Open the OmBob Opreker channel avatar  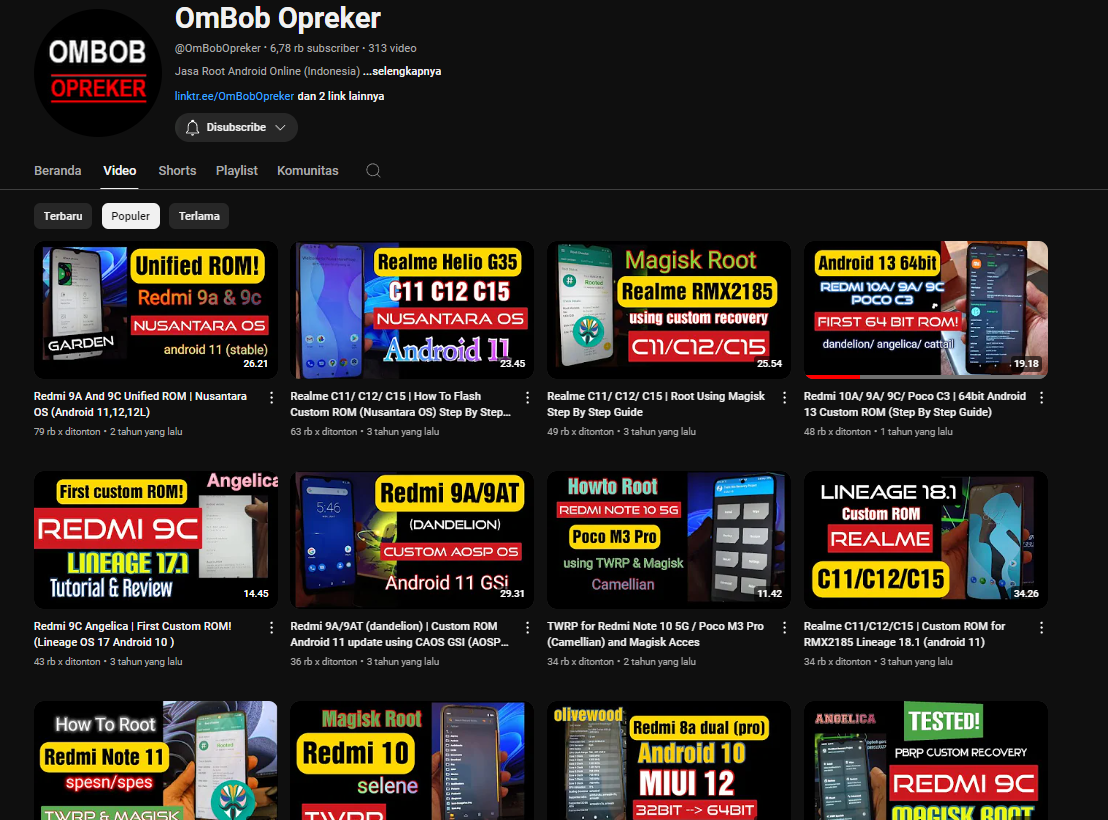[x=98, y=73]
